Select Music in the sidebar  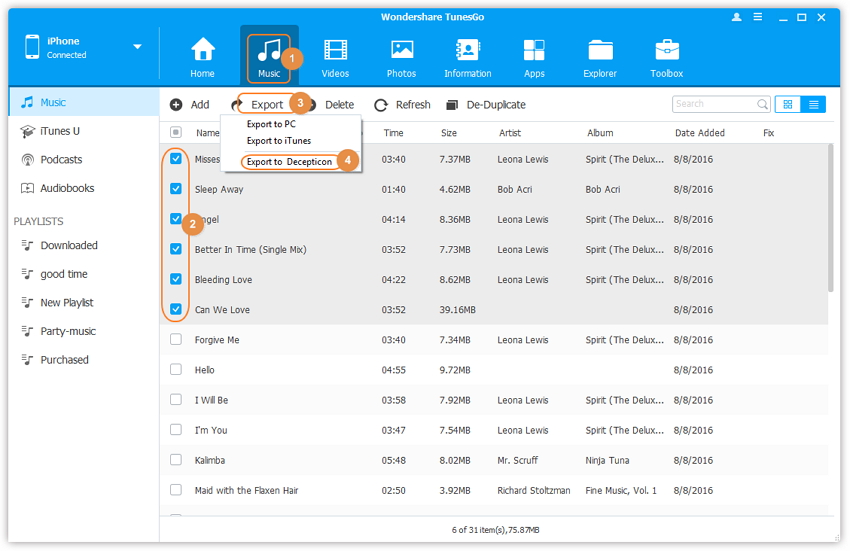(84, 102)
